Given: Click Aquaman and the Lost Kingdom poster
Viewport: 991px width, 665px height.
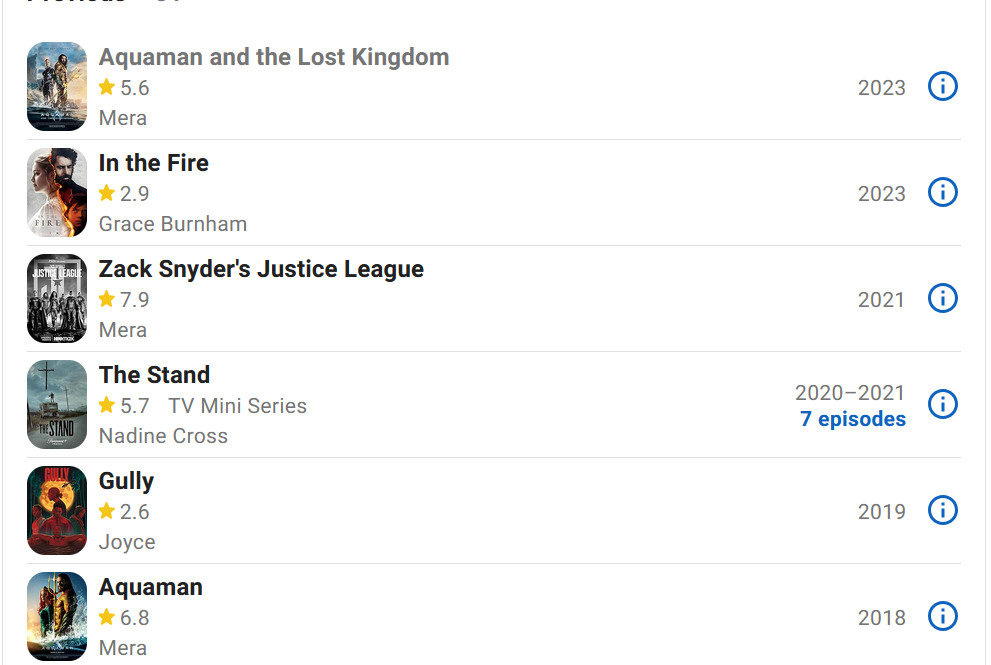Looking at the screenshot, I should pos(57,87).
